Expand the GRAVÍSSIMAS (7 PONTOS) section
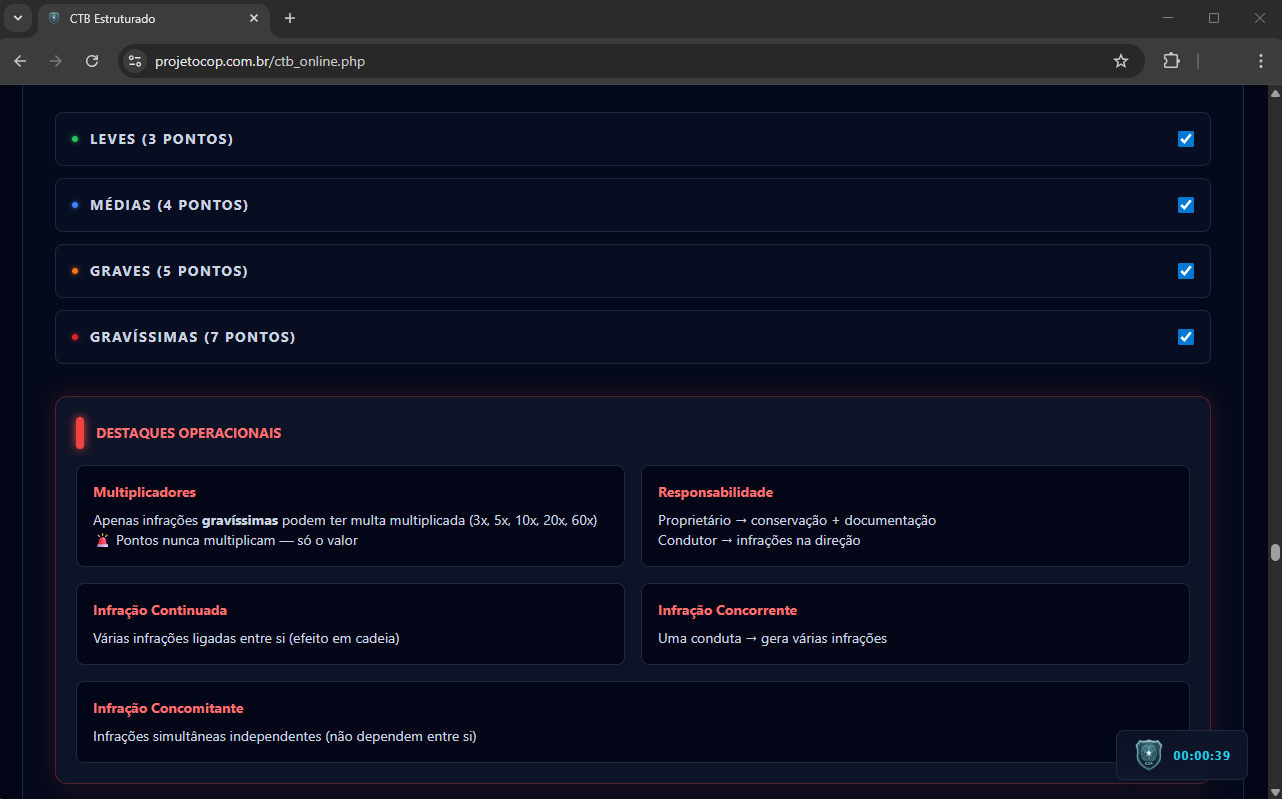Image resolution: width=1282 pixels, height=799 pixels. [632, 337]
